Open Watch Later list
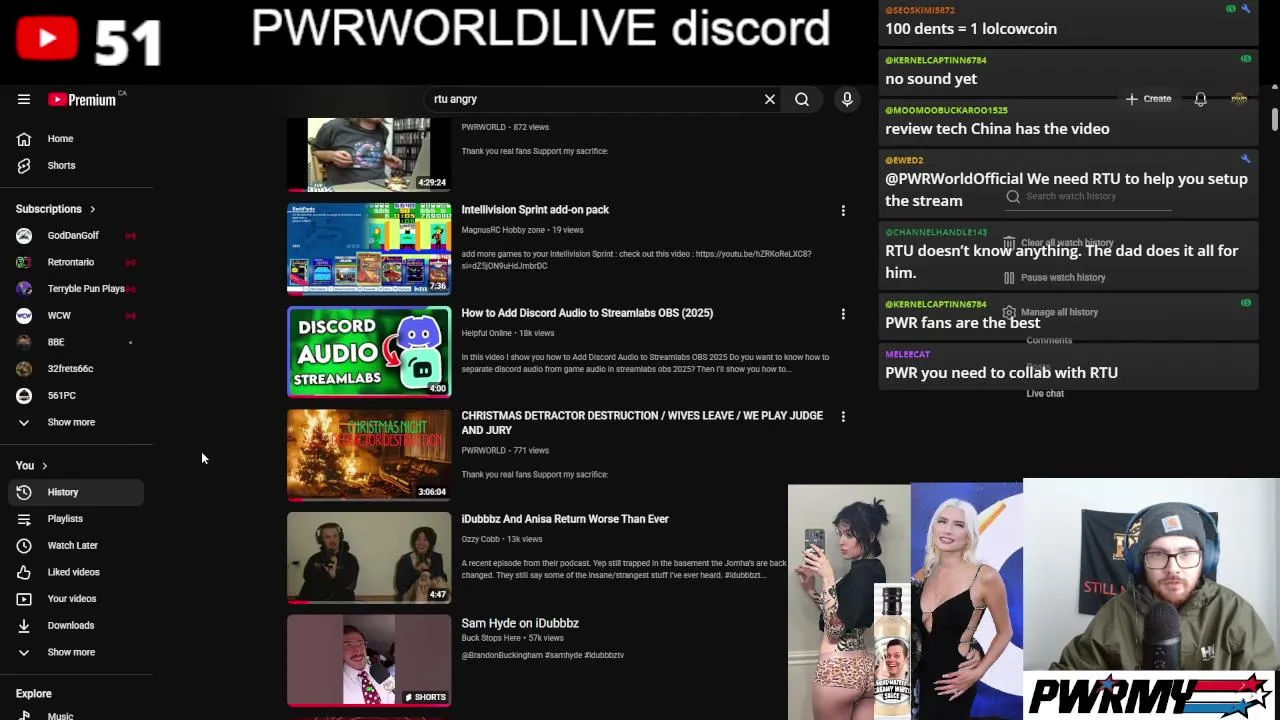This screenshot has width=1280, height=720. click(x=72, y=545)
